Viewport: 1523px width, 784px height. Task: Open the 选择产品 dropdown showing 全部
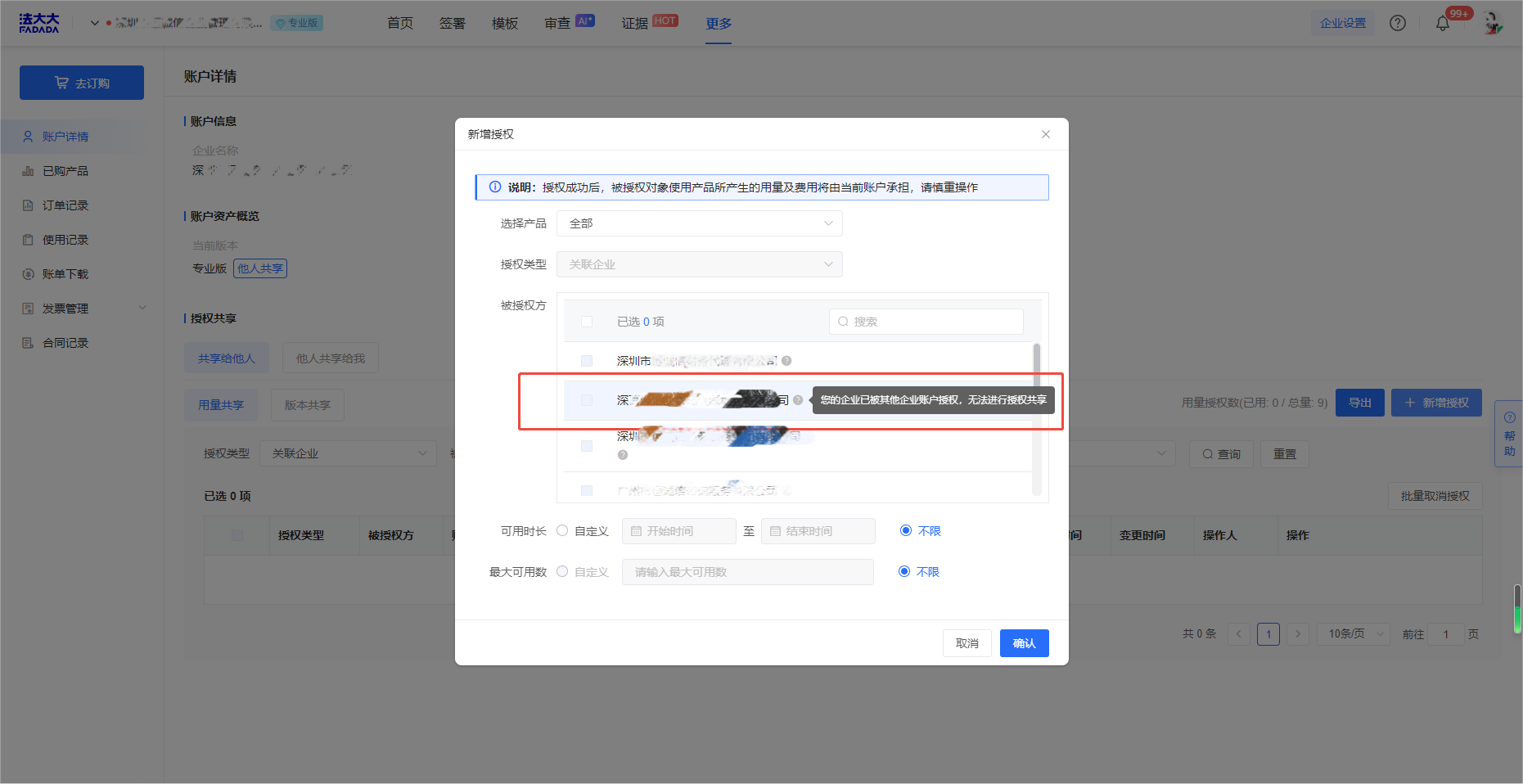click(700, 223)
